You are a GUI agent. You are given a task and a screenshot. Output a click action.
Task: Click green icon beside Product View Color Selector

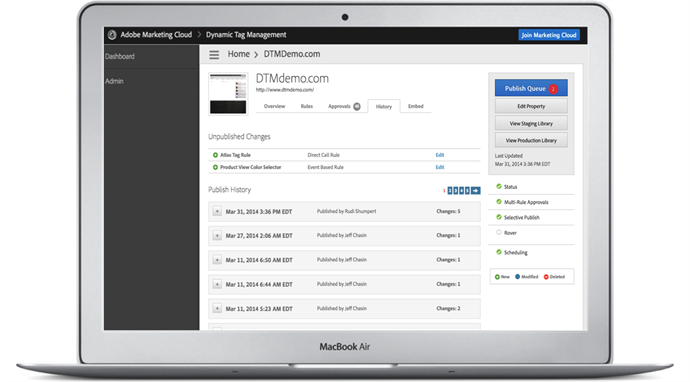tap(215, 167)
